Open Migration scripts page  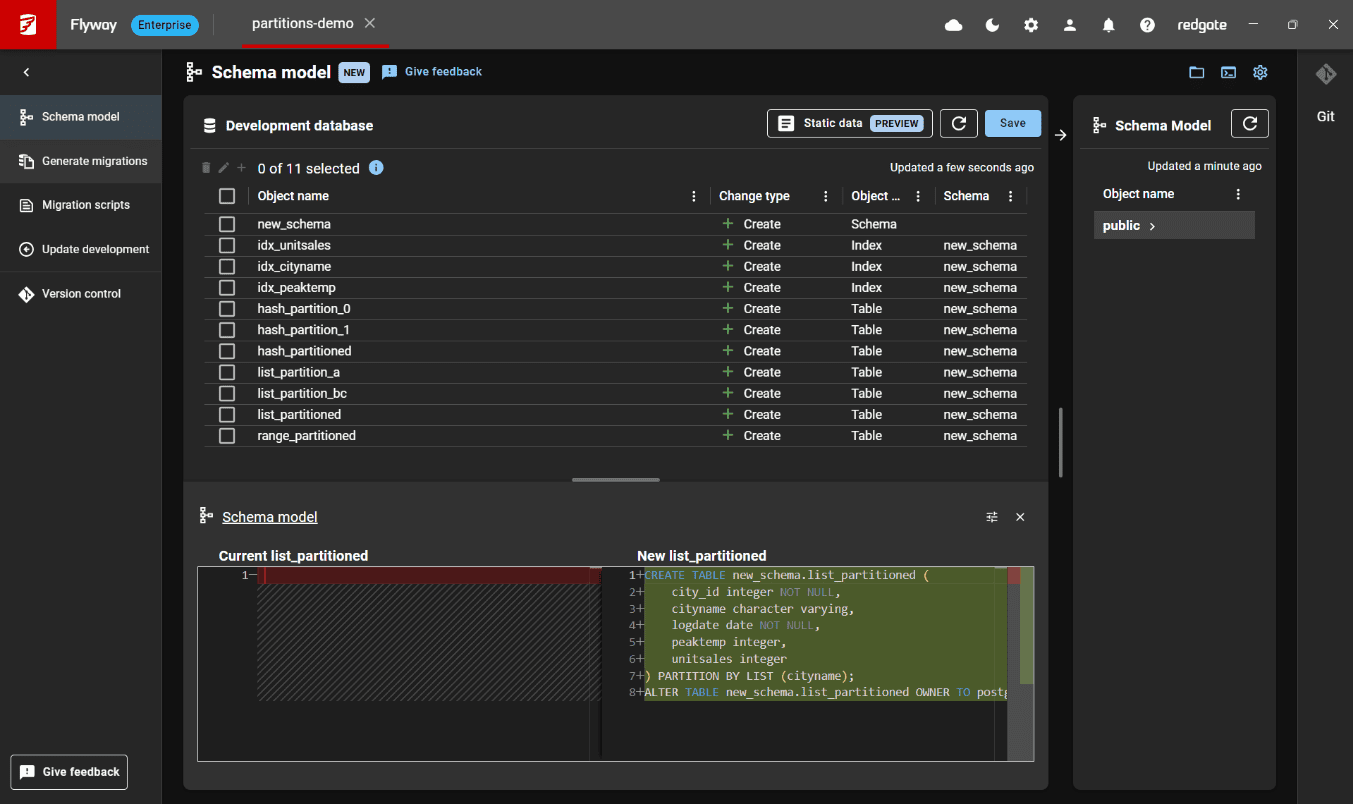coord(80,205)
